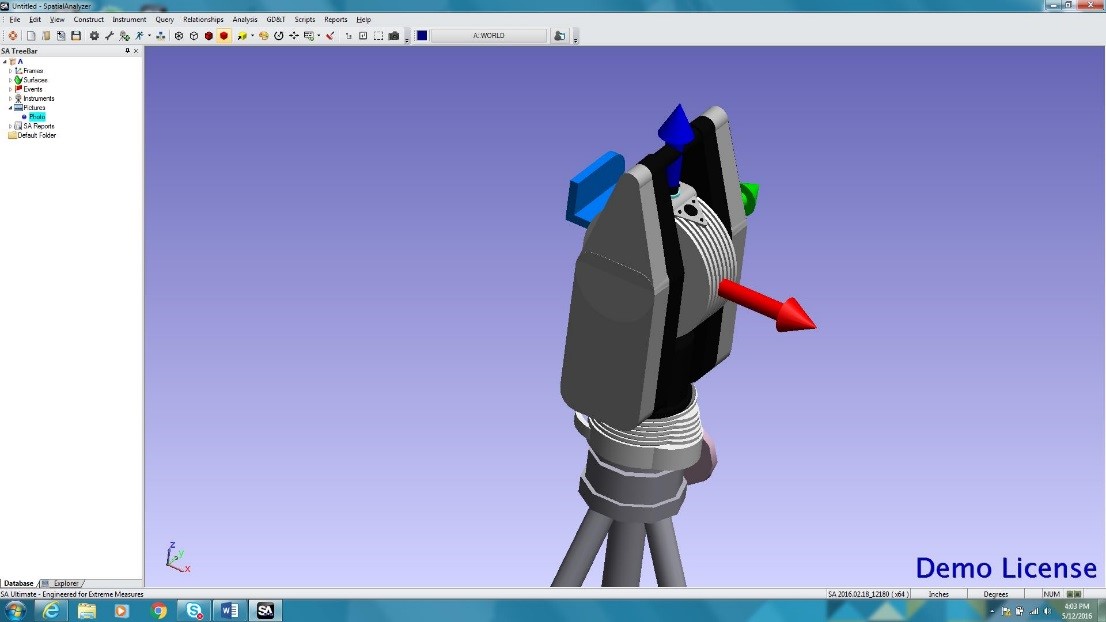Open the GD&T menu
The image size is (1106, 622).
pos(275,19)
